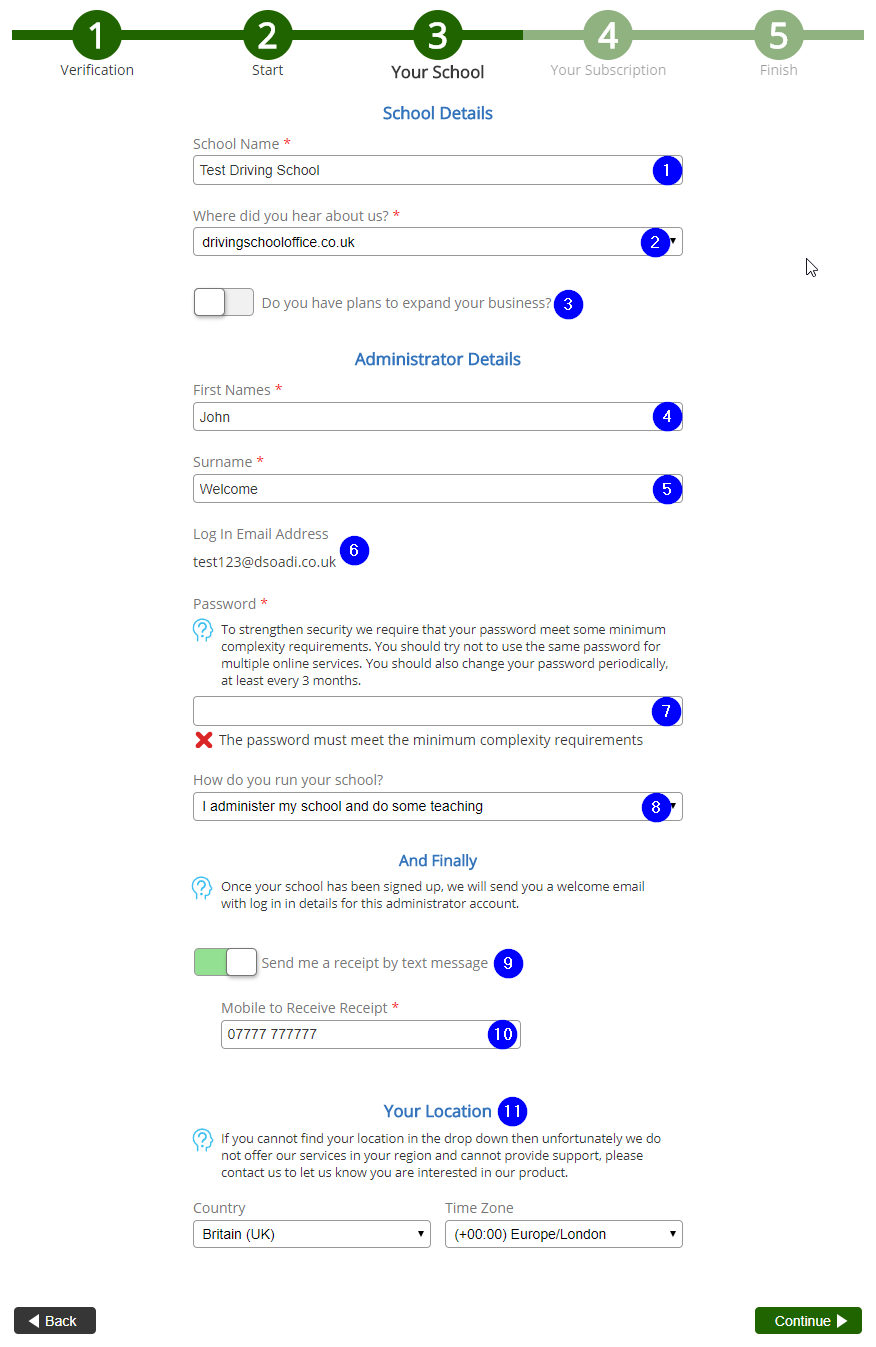Click step 1 Verification circle

tap(96, 35)
